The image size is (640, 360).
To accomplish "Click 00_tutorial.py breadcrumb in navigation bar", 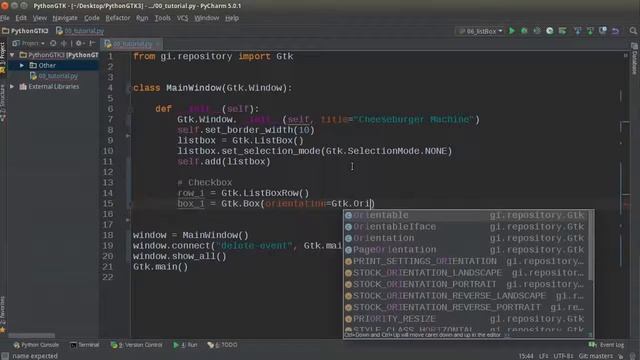I will pos(80,31).
